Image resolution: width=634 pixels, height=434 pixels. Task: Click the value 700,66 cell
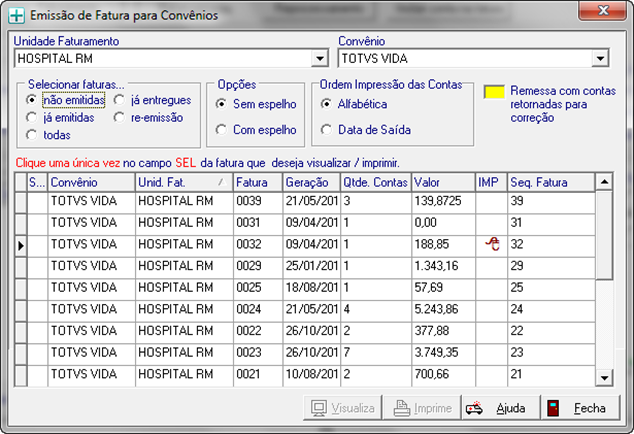click(443, 376)
